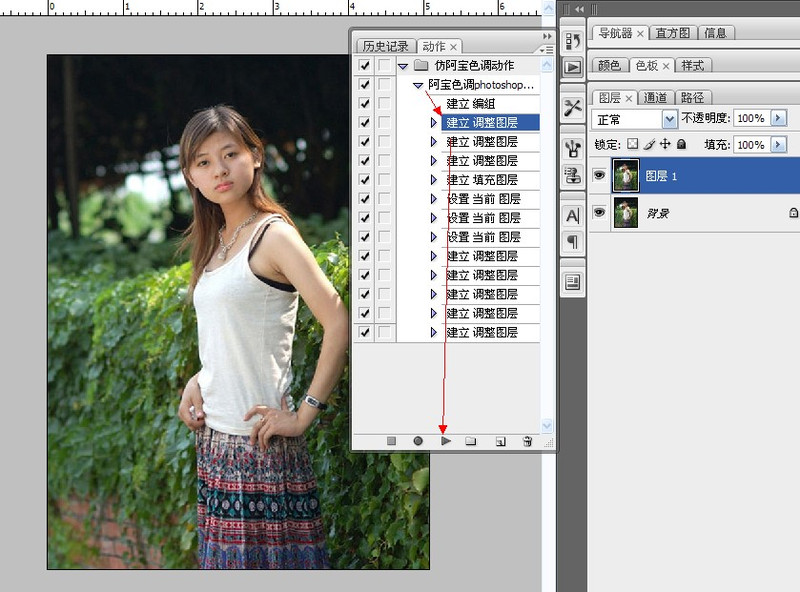The image size is (800, 592).
Task: Open the 不透明度 opacity slider arrow
Action: 778,118
